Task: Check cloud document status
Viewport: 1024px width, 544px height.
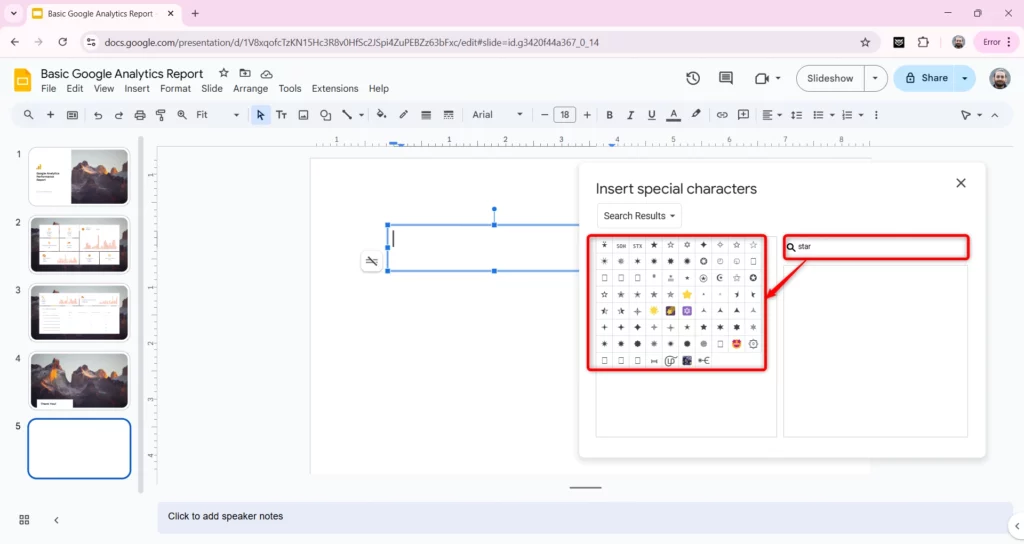Action: pyautogui.click(x=266, y=74)
